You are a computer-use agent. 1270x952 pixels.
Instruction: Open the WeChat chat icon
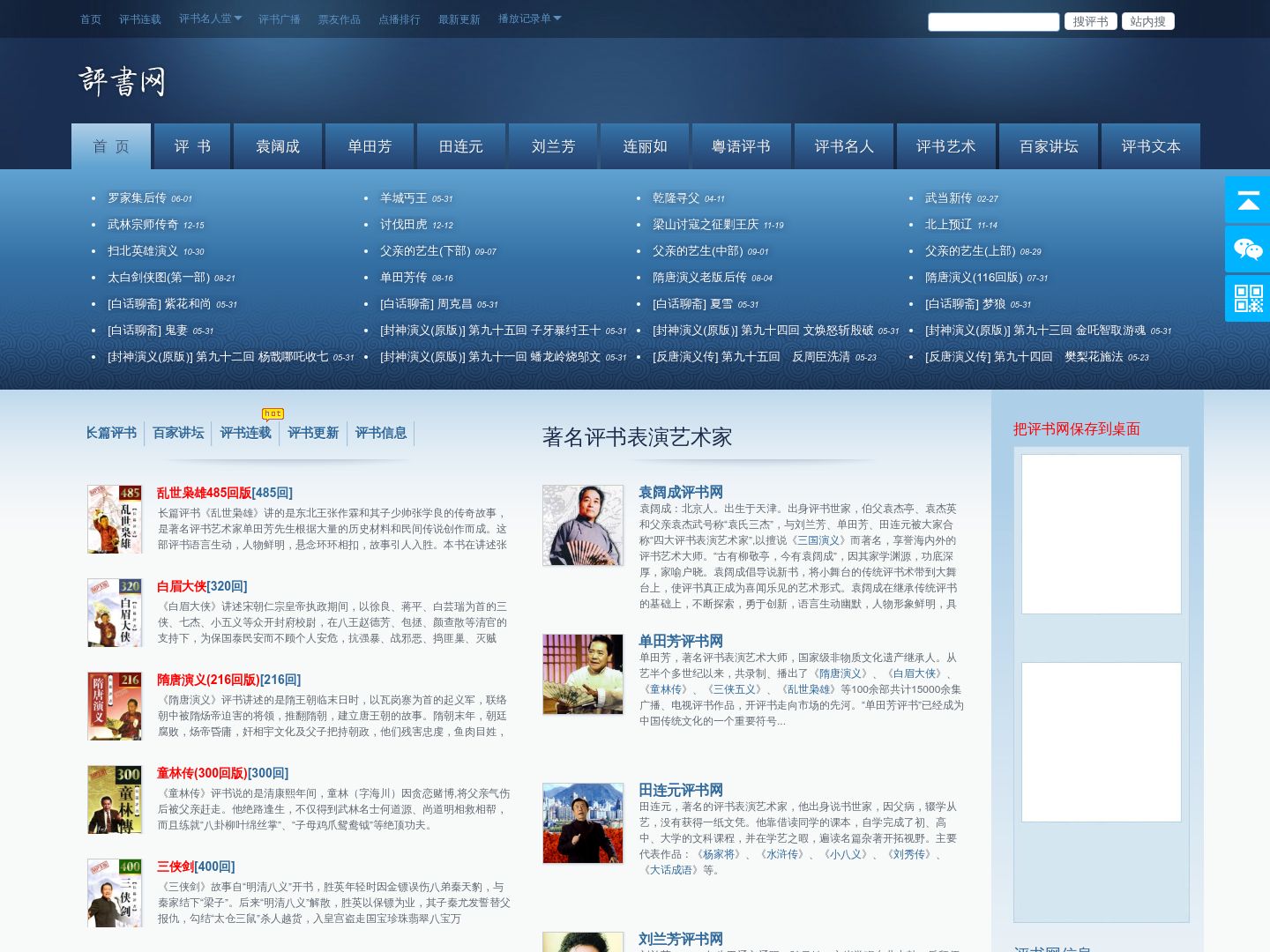pos(1248,249)
